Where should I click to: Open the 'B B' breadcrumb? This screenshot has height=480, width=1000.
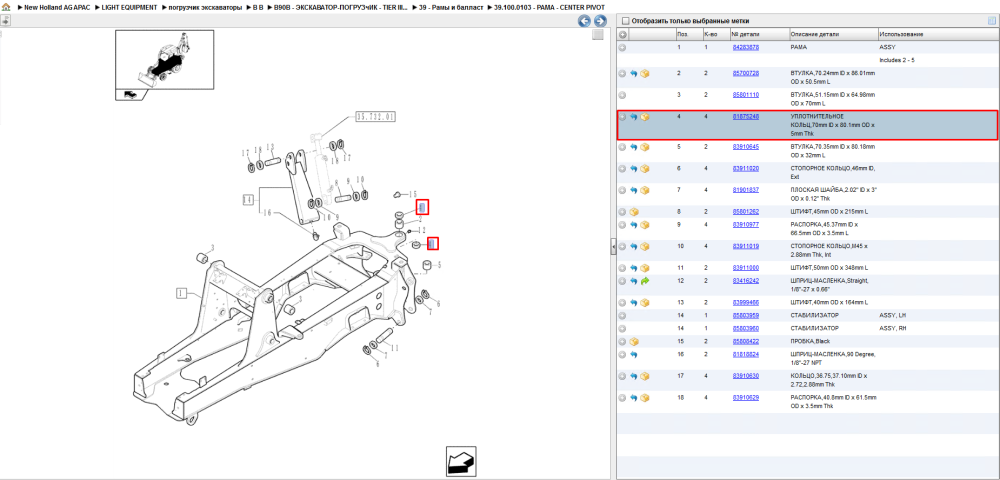[x=258, y=7]
